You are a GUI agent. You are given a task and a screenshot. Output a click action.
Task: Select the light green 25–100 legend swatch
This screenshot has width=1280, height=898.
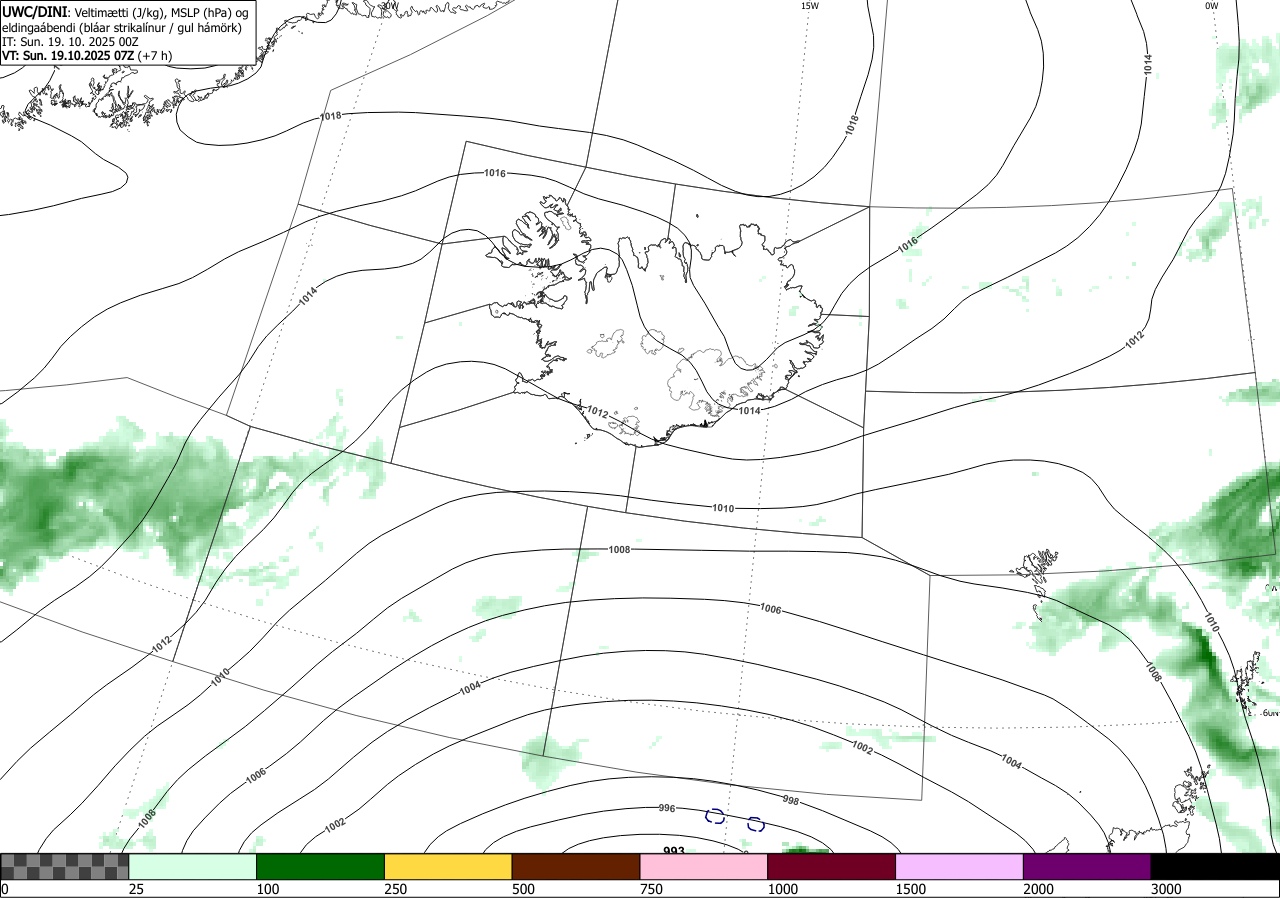193,866
